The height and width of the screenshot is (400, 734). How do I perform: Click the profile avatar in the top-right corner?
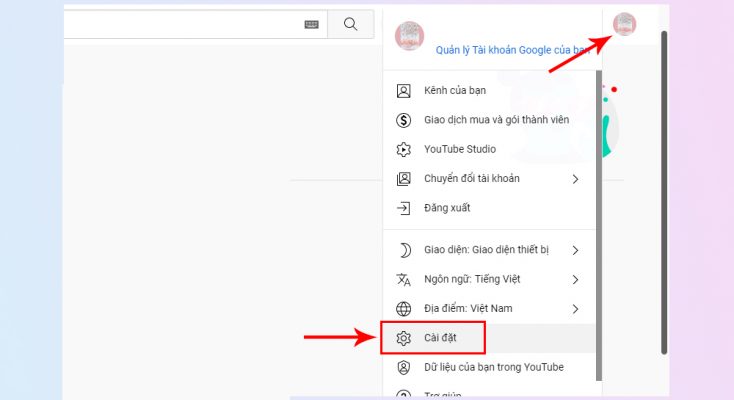[x=624, y=24]
